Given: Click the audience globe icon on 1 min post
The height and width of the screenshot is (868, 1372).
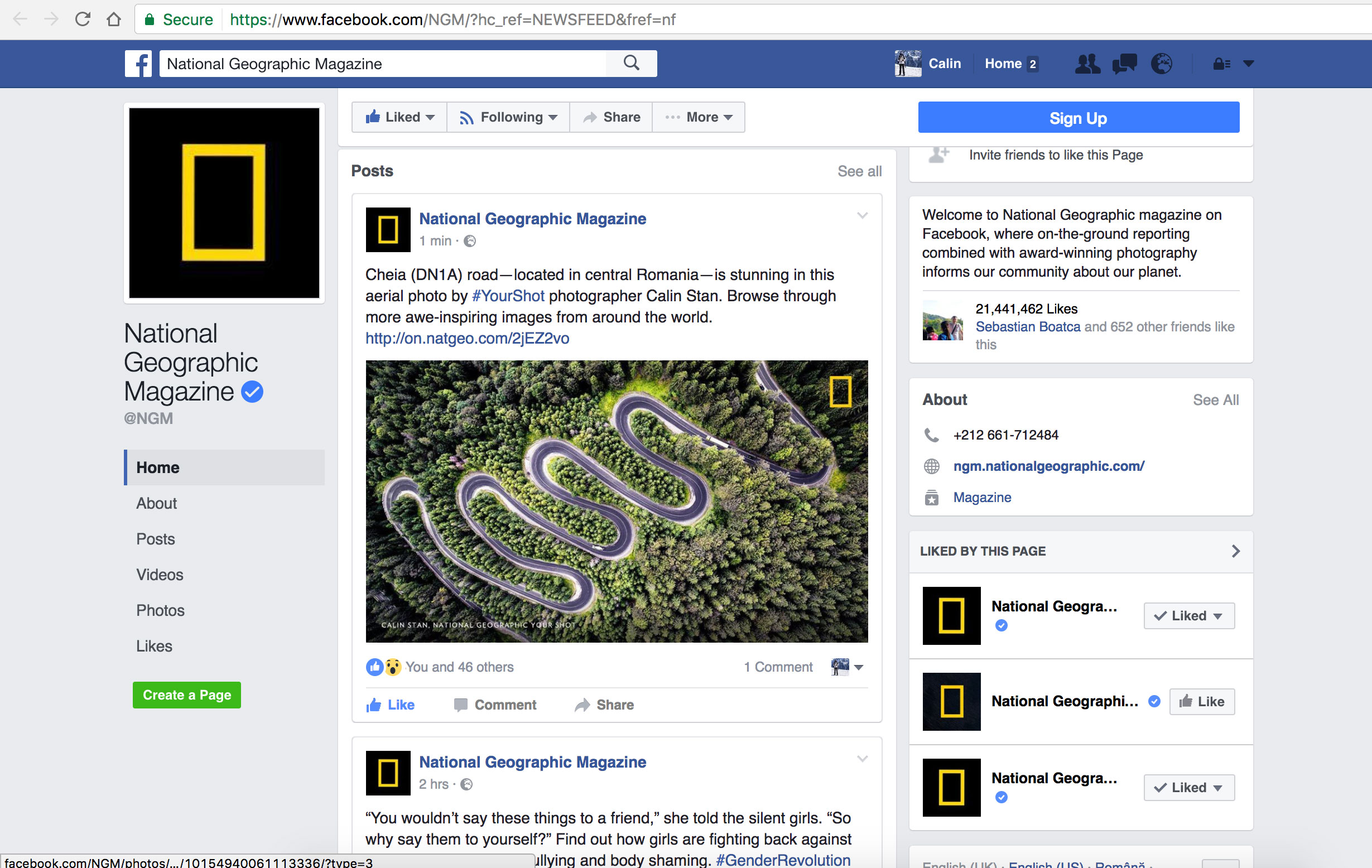Looking at the screenshot, I should pyautogui.click(x=469, y=241).
